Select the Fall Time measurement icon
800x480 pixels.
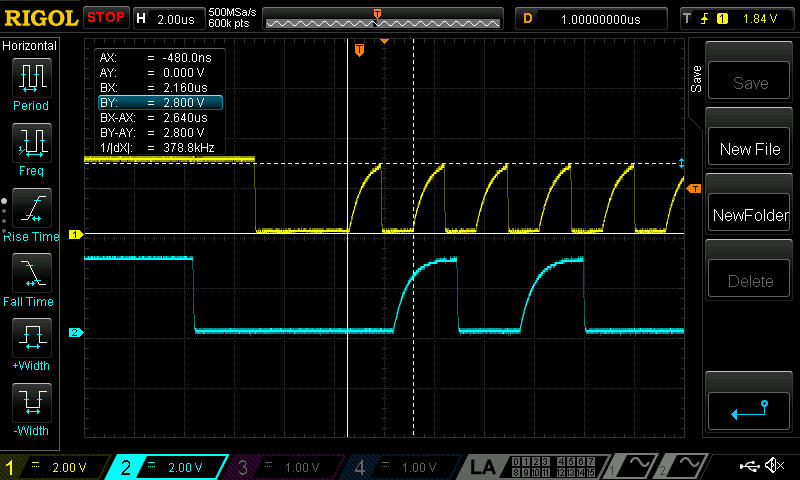point(32,272)
